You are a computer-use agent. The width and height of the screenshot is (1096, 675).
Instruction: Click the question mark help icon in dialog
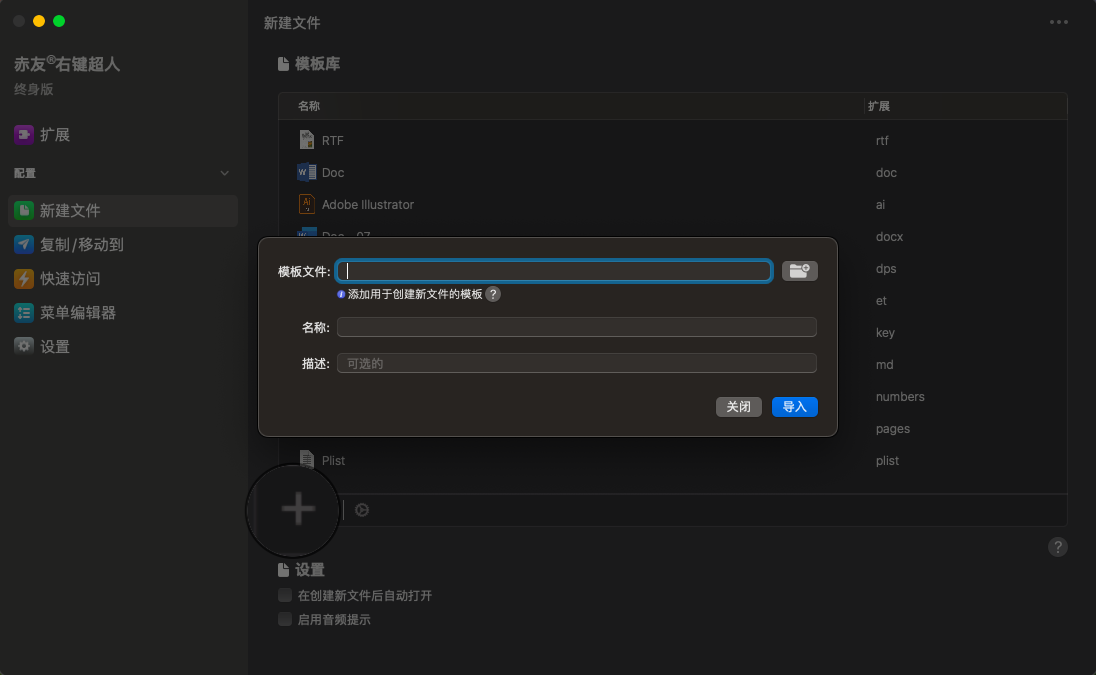pyautogui.click(x=493, y=294)
